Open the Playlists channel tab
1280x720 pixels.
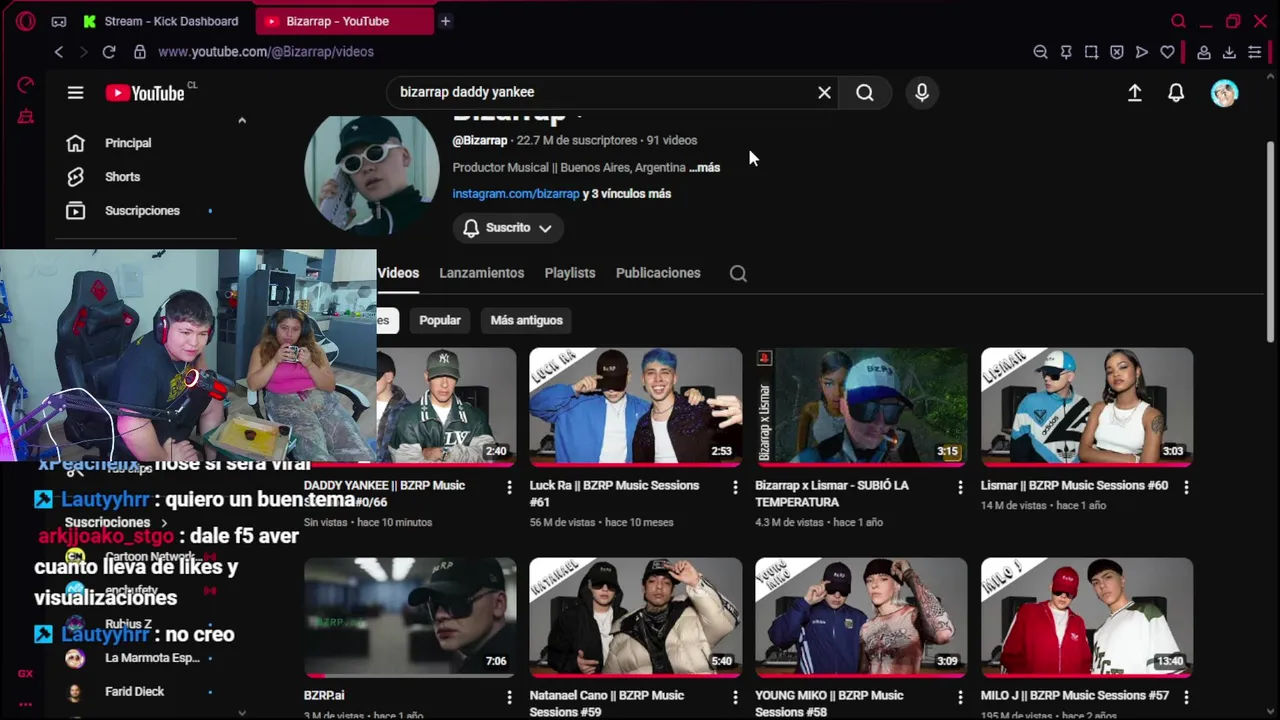click(570, 273)
